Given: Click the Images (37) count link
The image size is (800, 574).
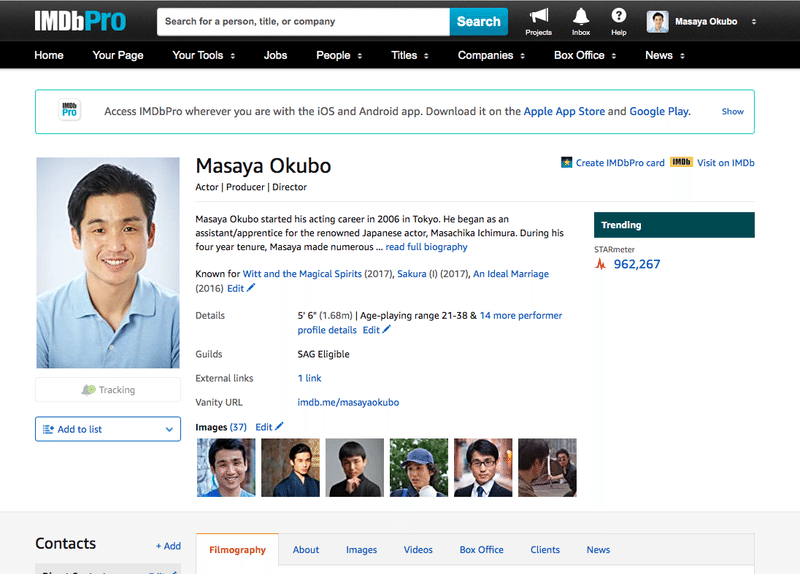Looking at the screenshot, I should (238, 427).
